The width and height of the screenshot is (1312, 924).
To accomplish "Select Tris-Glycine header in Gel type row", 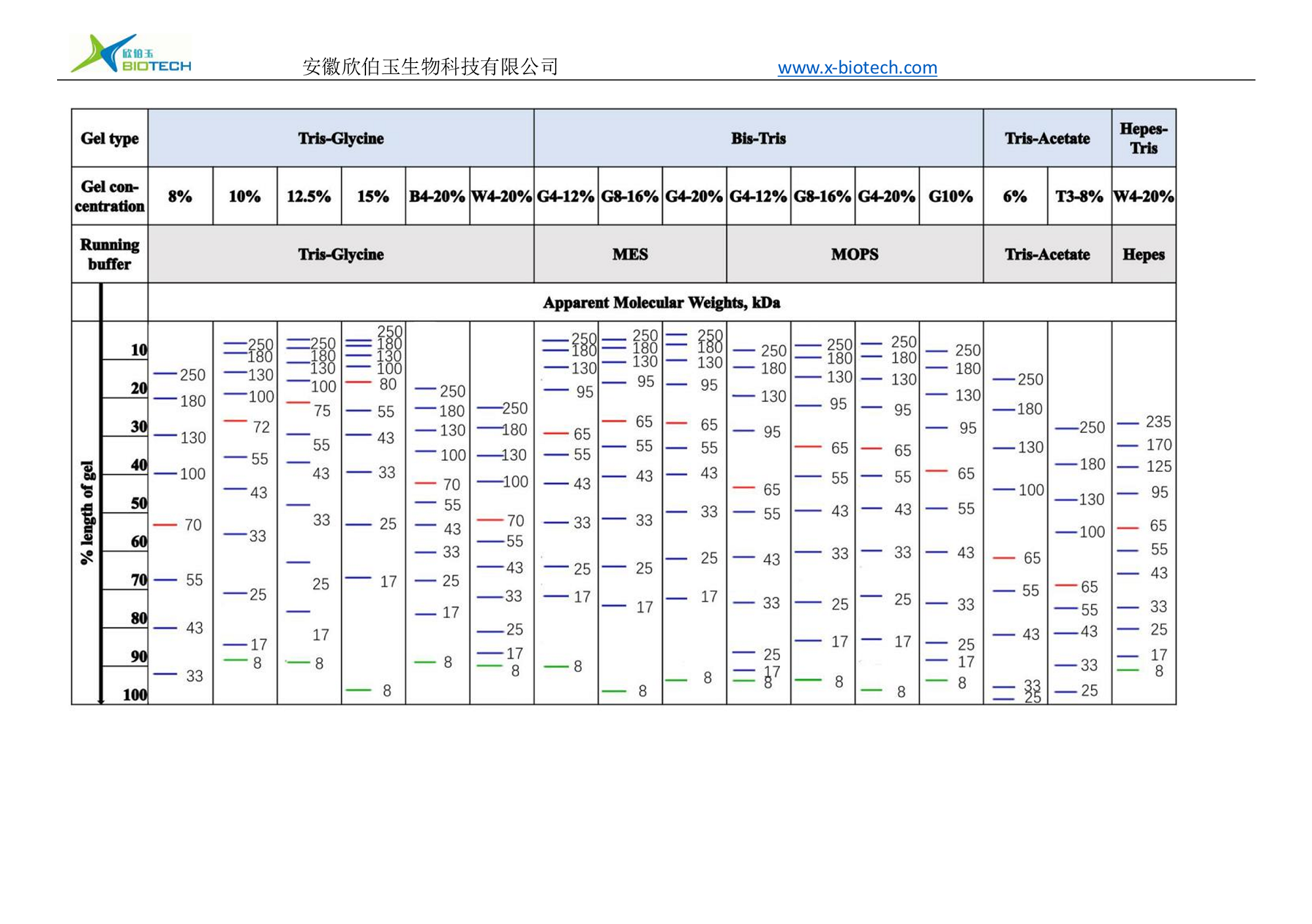I will pyautogui.click(x=340, y=138).
